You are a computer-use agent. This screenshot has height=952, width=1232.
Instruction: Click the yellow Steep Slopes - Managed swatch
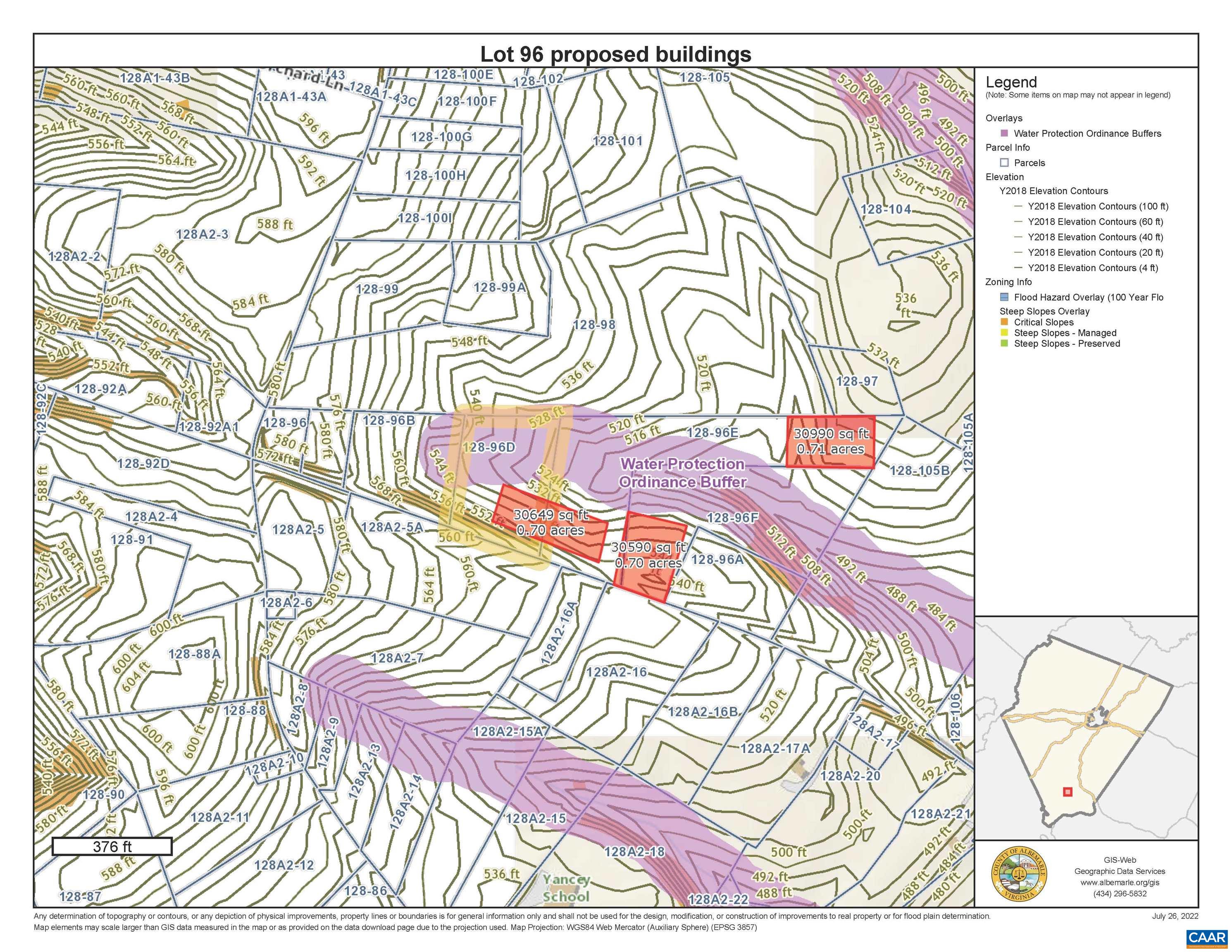coord(1004,333)
